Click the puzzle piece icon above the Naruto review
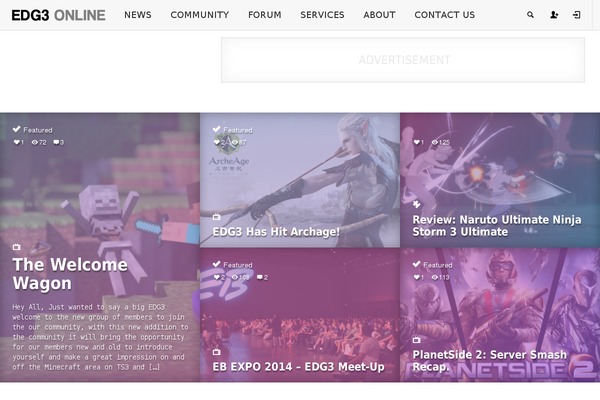 417,204
